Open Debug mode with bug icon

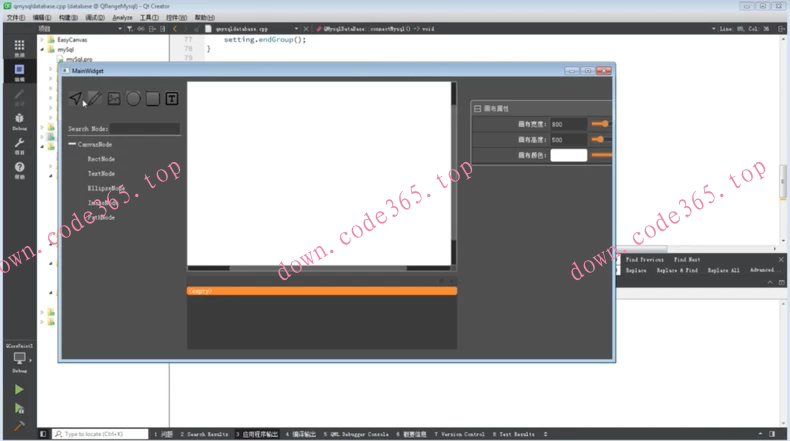[x=19, y=121]
